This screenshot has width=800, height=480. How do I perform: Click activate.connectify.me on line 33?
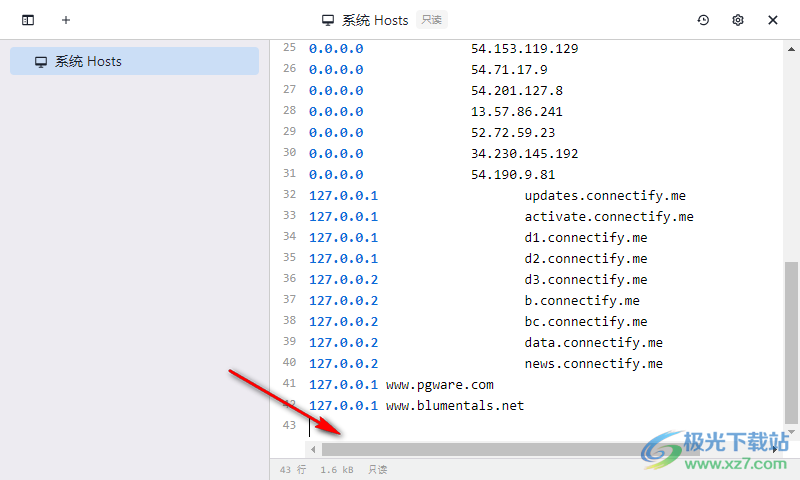(609, 217)
